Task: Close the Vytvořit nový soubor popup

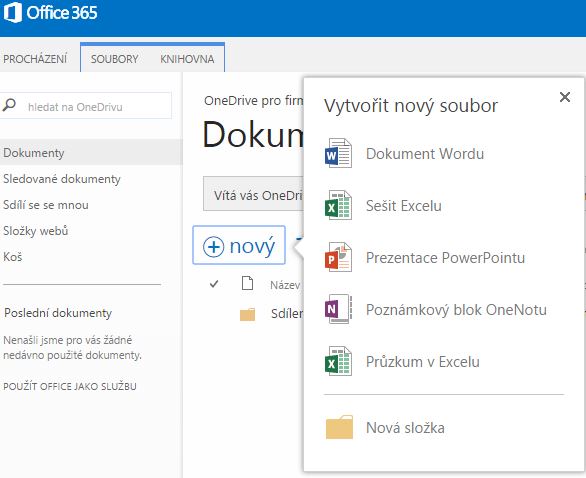Action: point(565,97)
